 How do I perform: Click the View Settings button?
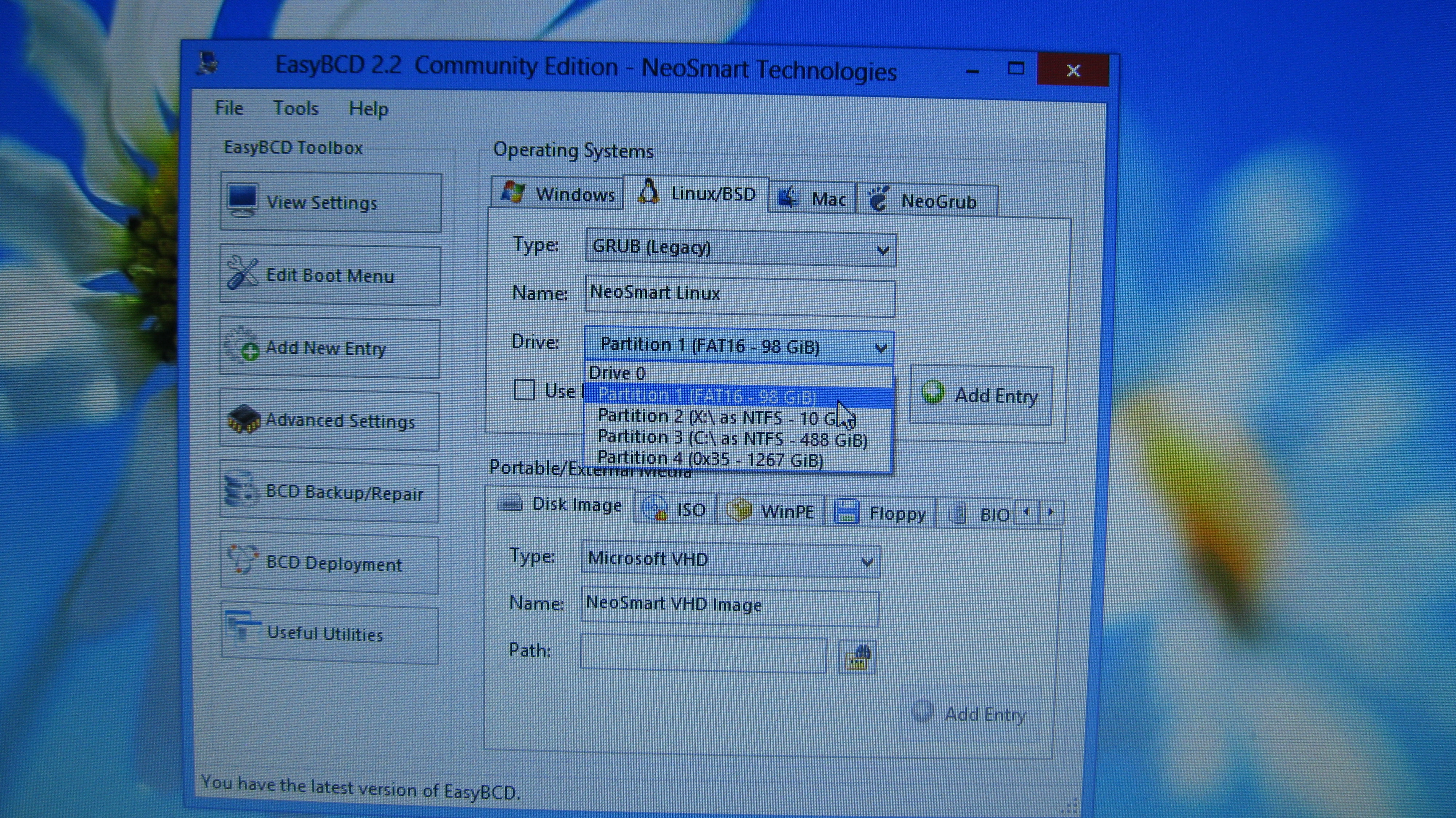pyautogui.click(x=331, y=202)
